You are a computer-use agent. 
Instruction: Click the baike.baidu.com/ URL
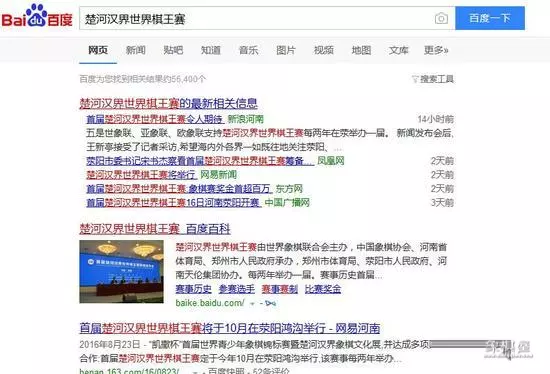pyautogui.click(x=210, y=303)
